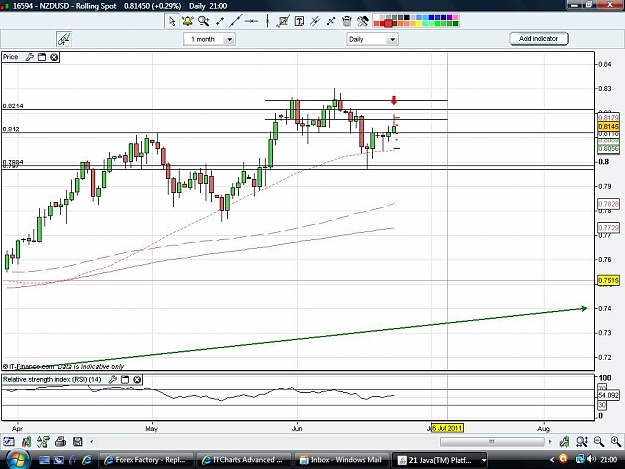Click the 0.7515 yellow price label

coord(608,281)
